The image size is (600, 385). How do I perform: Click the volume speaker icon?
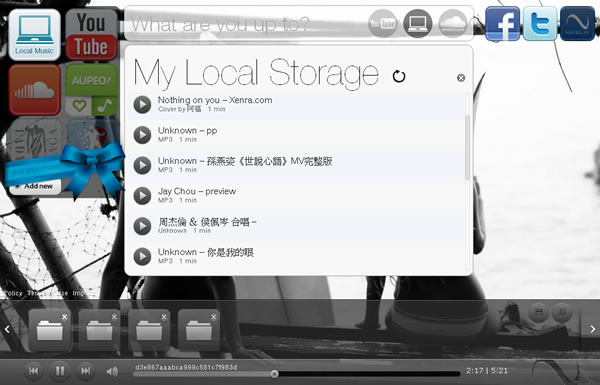click(x=112, y=371)
